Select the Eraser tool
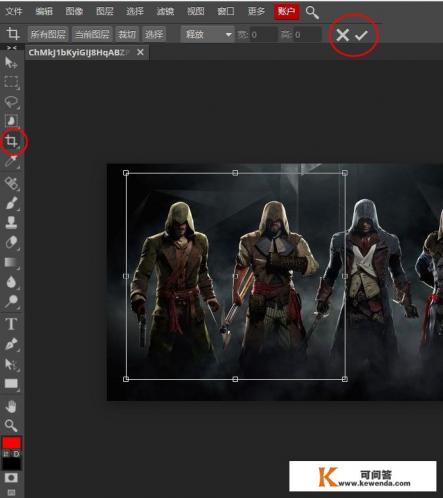The width and height of the screenshot is (443, 498). click(12, 242)
